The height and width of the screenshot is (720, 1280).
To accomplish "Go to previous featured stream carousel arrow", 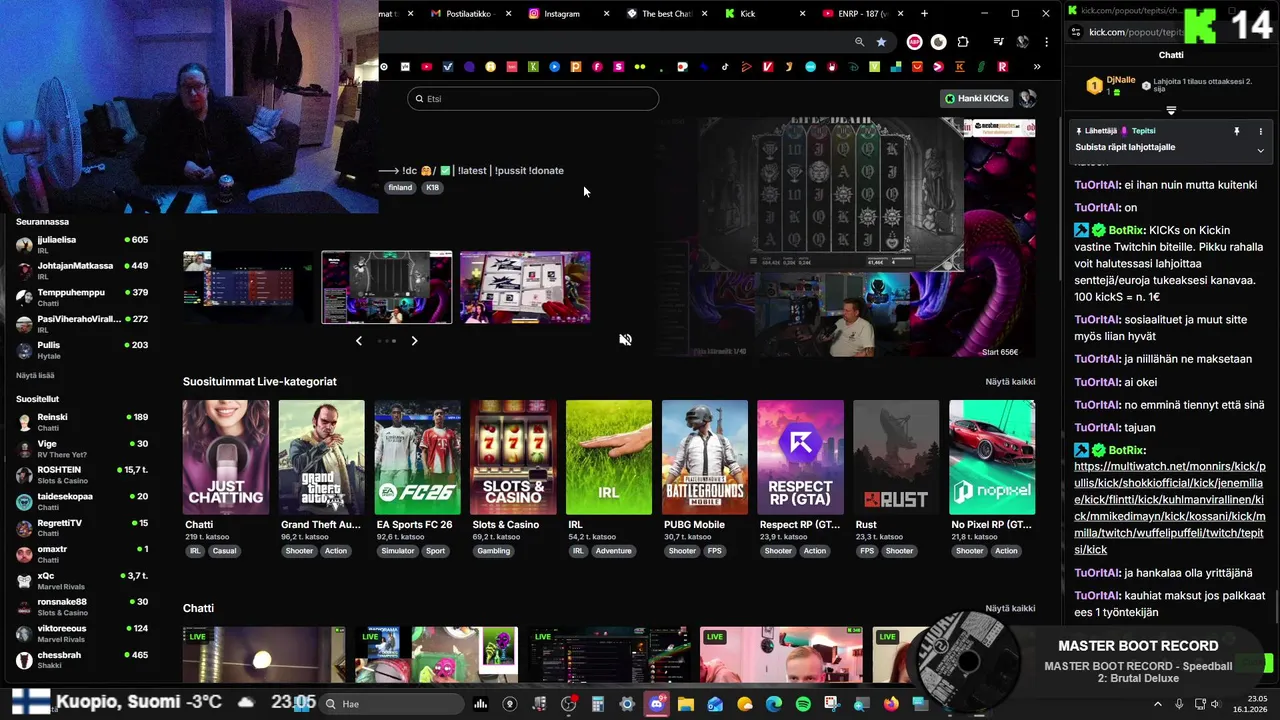I will point(359,341).
